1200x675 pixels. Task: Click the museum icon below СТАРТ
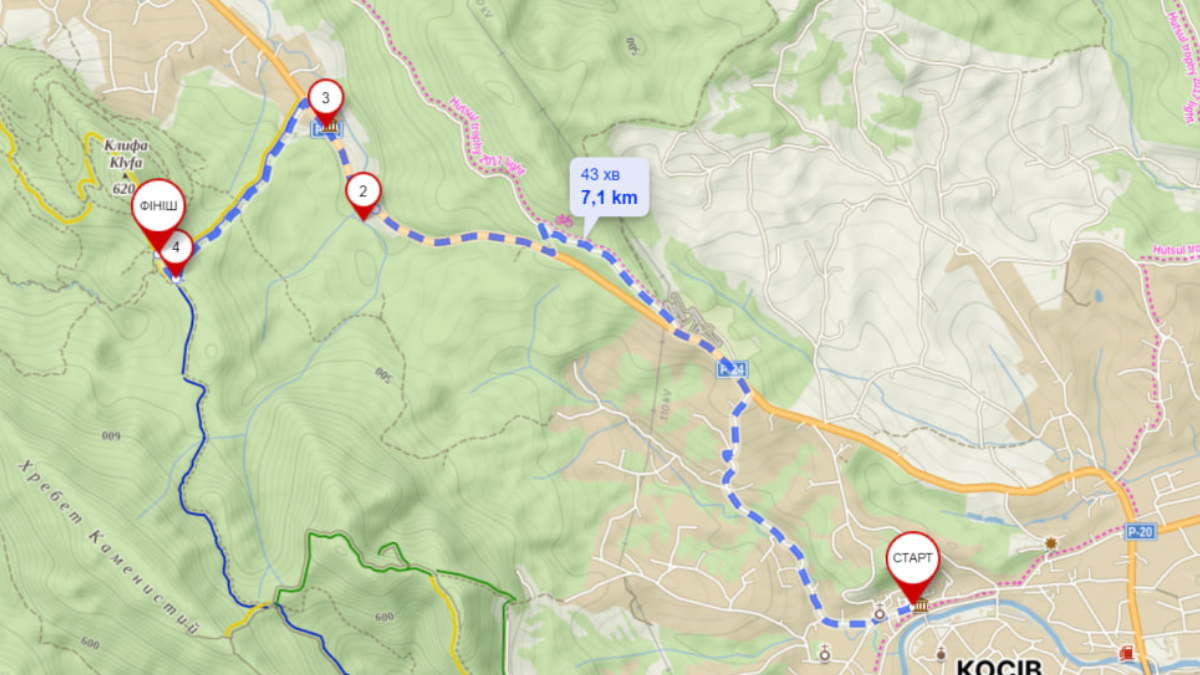[x=919, y=607]
